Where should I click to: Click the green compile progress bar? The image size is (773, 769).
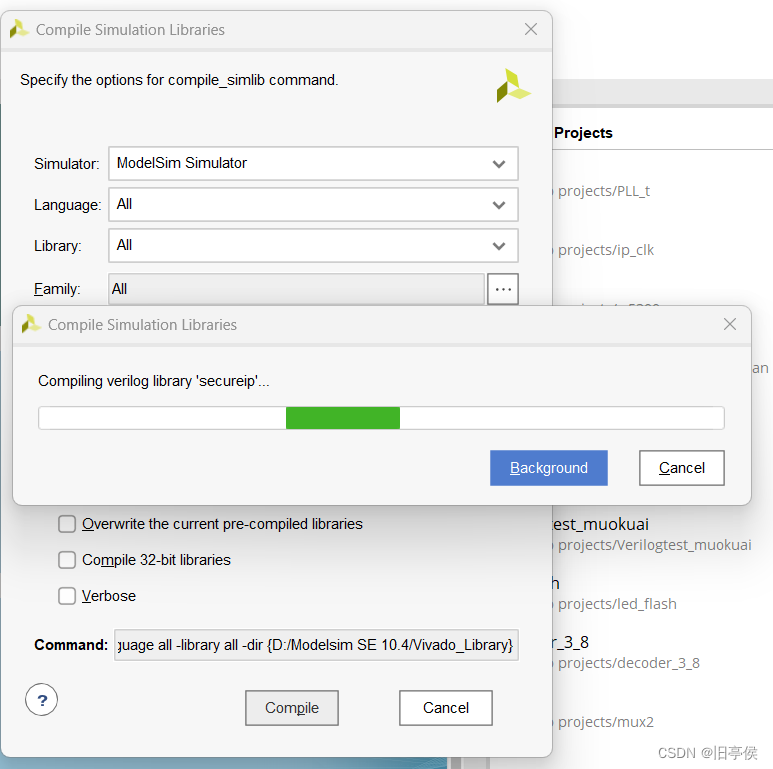coord(381,418)
